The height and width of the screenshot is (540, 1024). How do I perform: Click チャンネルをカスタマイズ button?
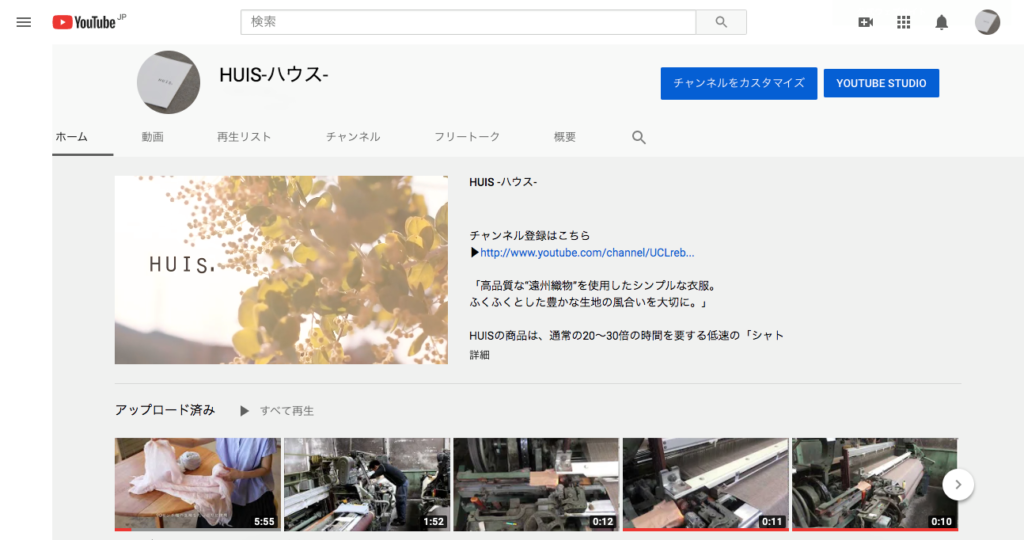coord(739,83)
